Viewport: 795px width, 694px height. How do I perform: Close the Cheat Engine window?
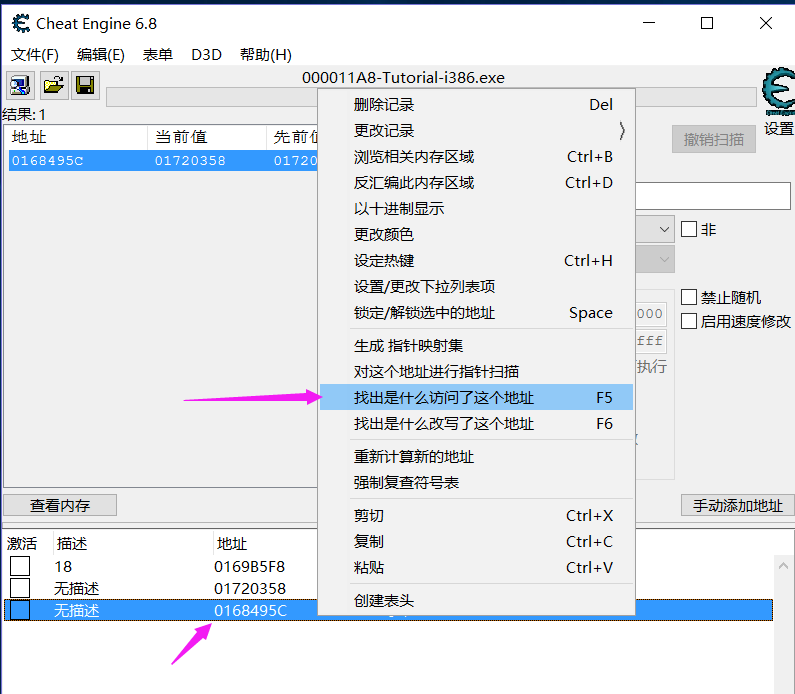(766, 23)
